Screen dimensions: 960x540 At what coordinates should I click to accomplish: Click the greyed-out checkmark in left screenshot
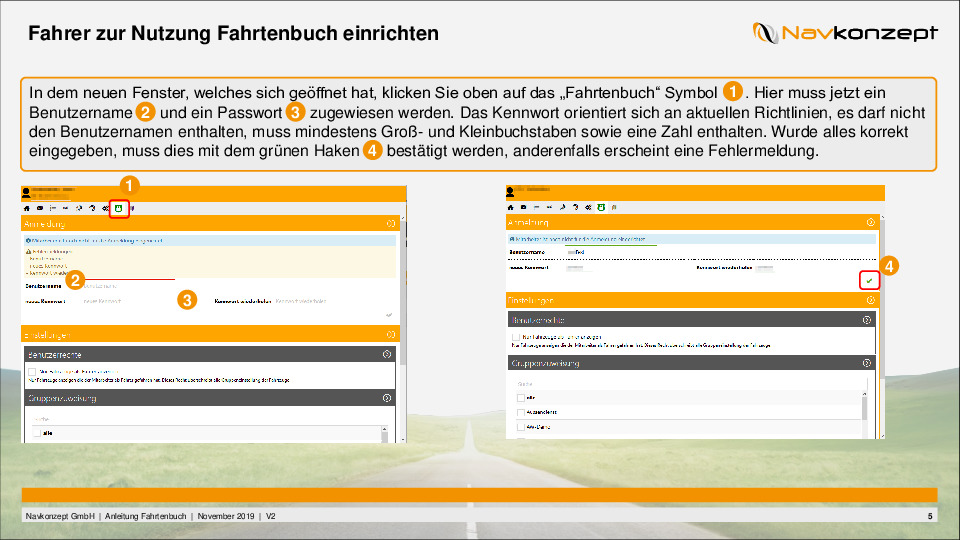point(388,314)
